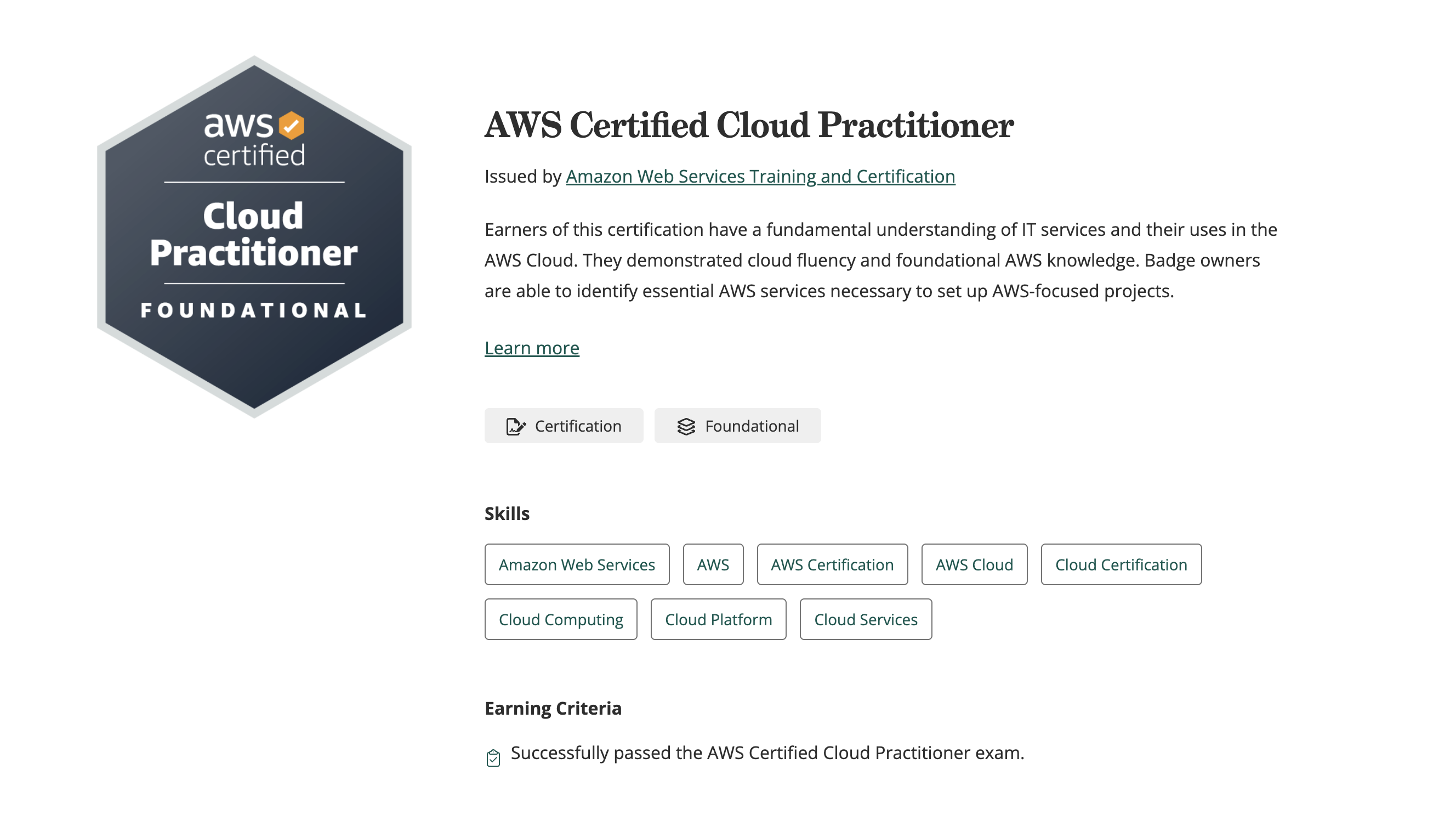The height and width of the screenshot is (826, 1456).
Task: Open the Amazon Web Services Training and Certification link
Action: tap(760, 177)
